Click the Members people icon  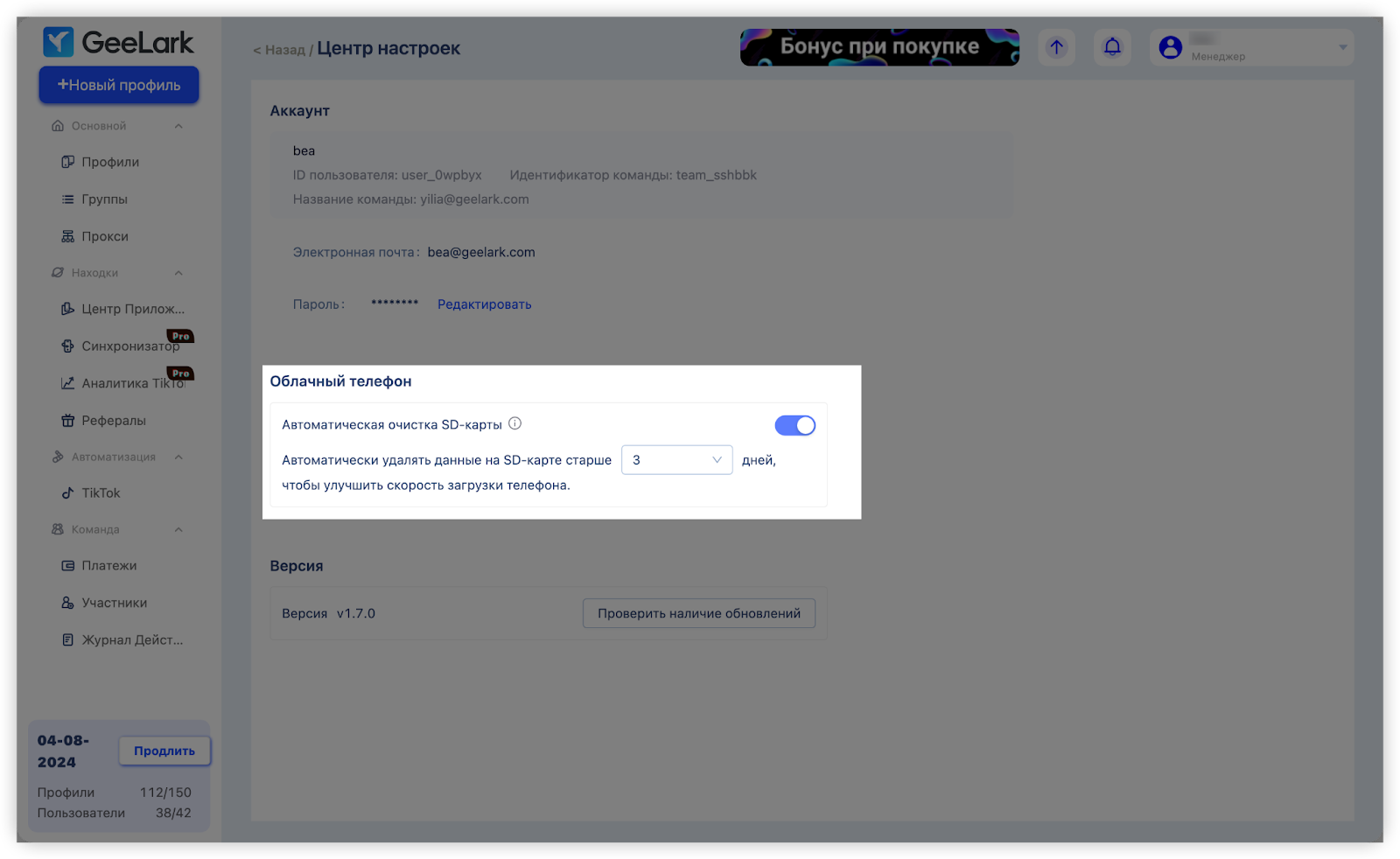tap(67, 603)
